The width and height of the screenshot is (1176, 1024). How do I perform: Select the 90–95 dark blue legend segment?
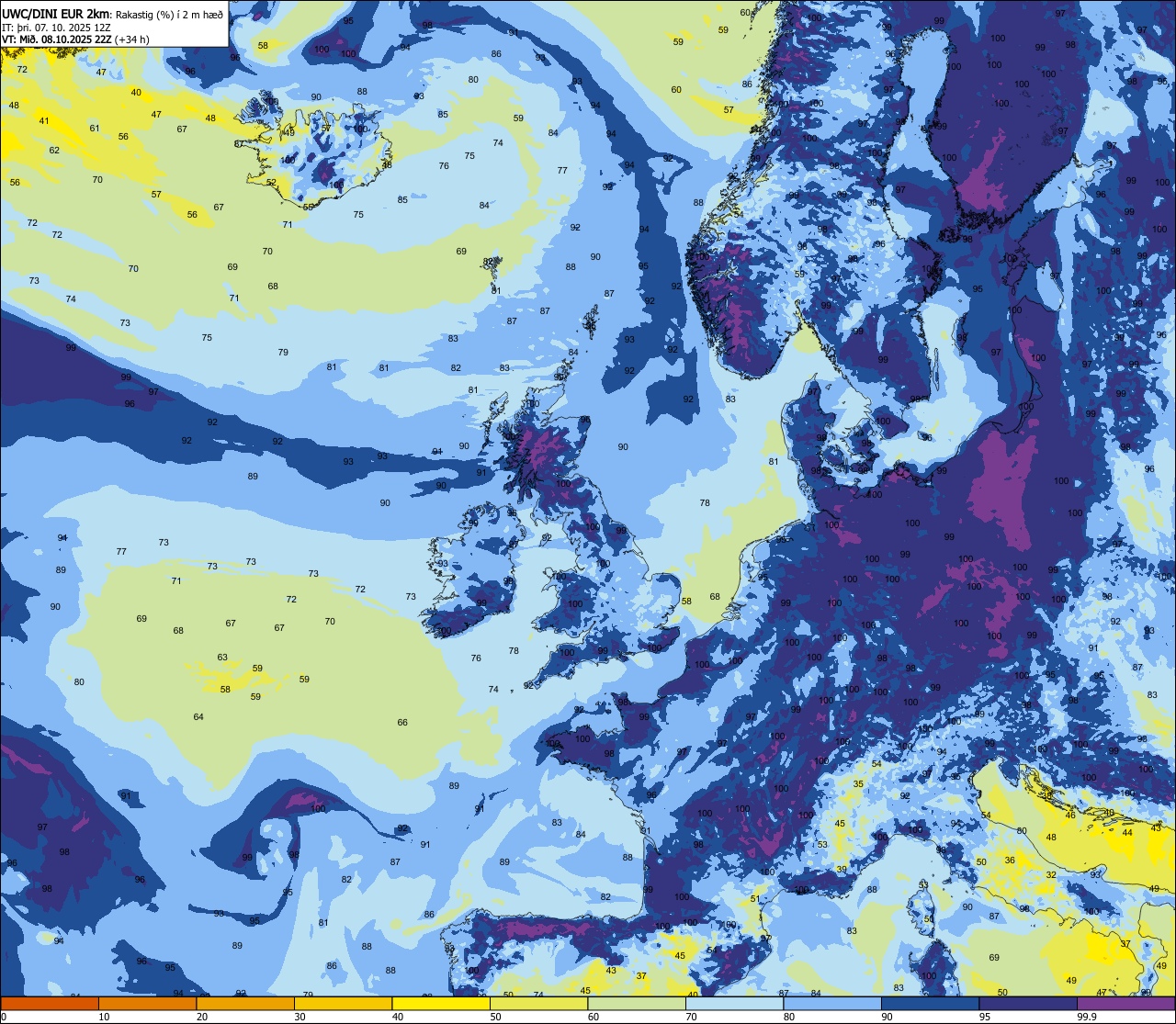pos(930,1003)
